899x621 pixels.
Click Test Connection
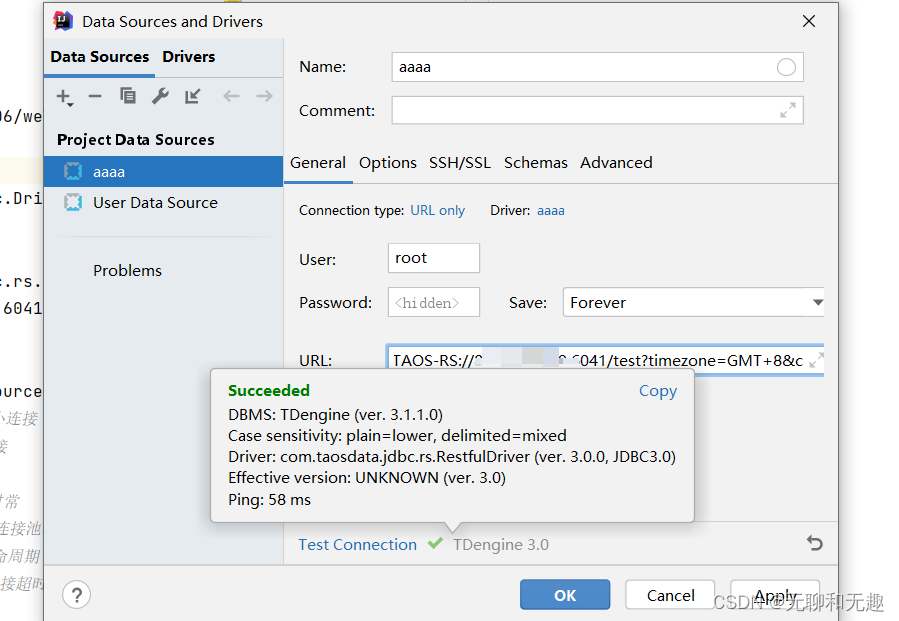357,544
